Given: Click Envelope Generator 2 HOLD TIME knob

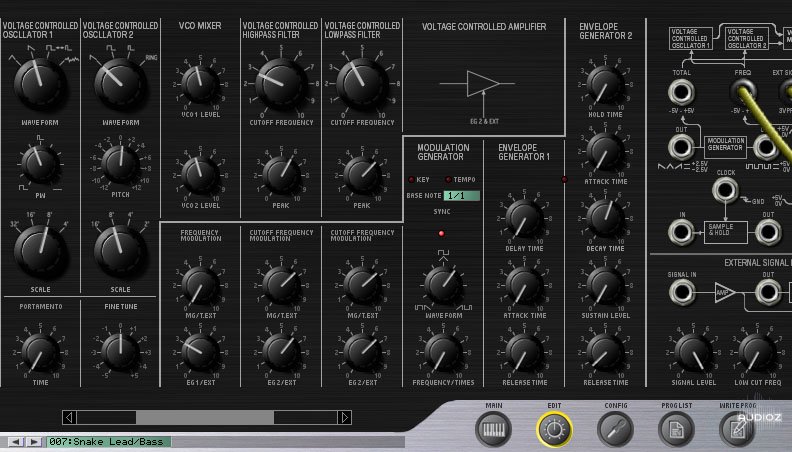Looking at the screenshot, I should click(605, 84).
